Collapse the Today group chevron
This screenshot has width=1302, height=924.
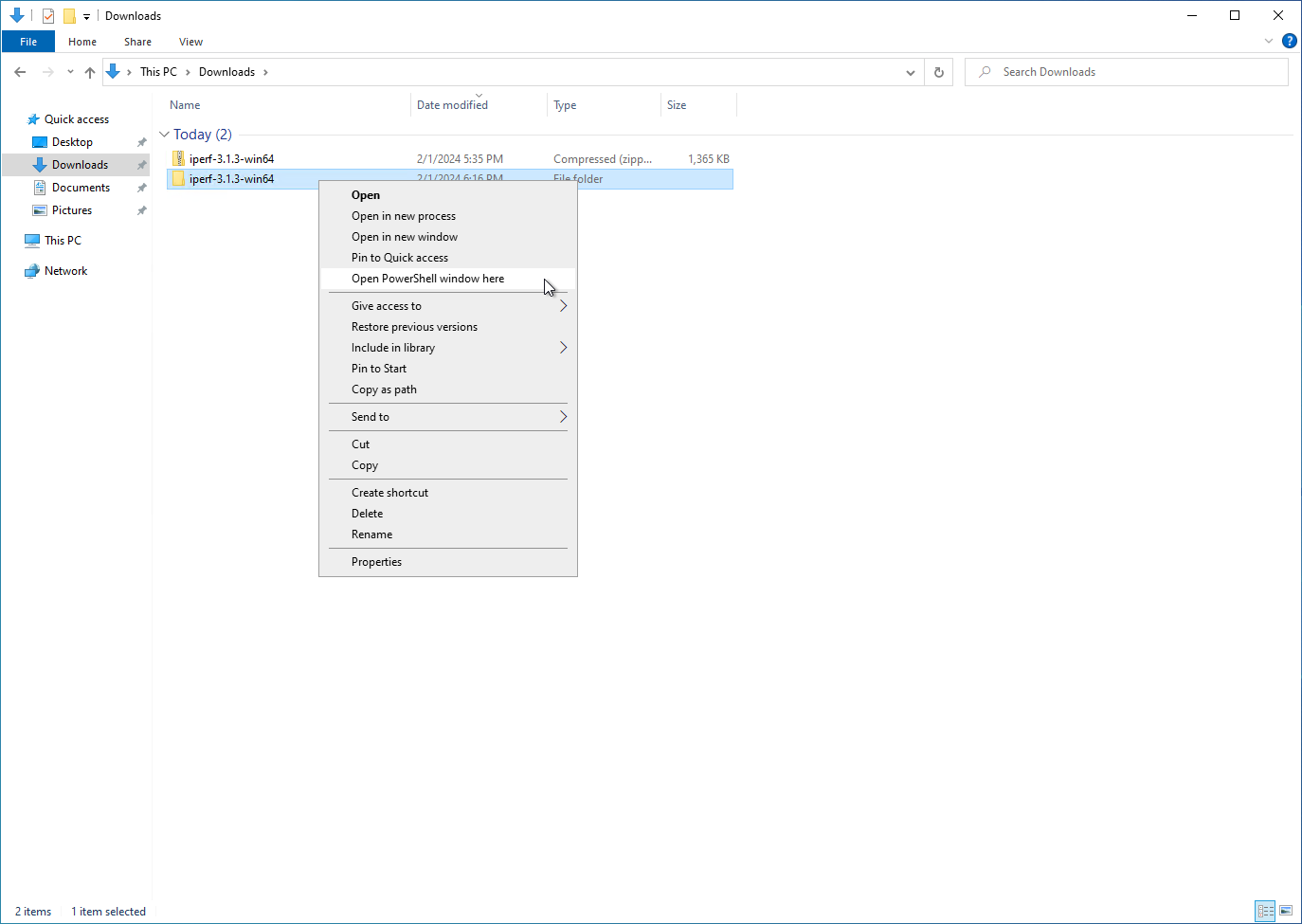click(164, 135)
